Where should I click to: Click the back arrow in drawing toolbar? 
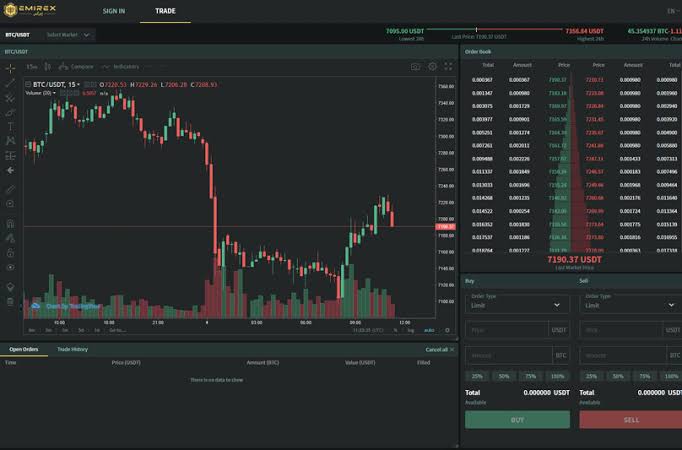[x=10, y=170]
